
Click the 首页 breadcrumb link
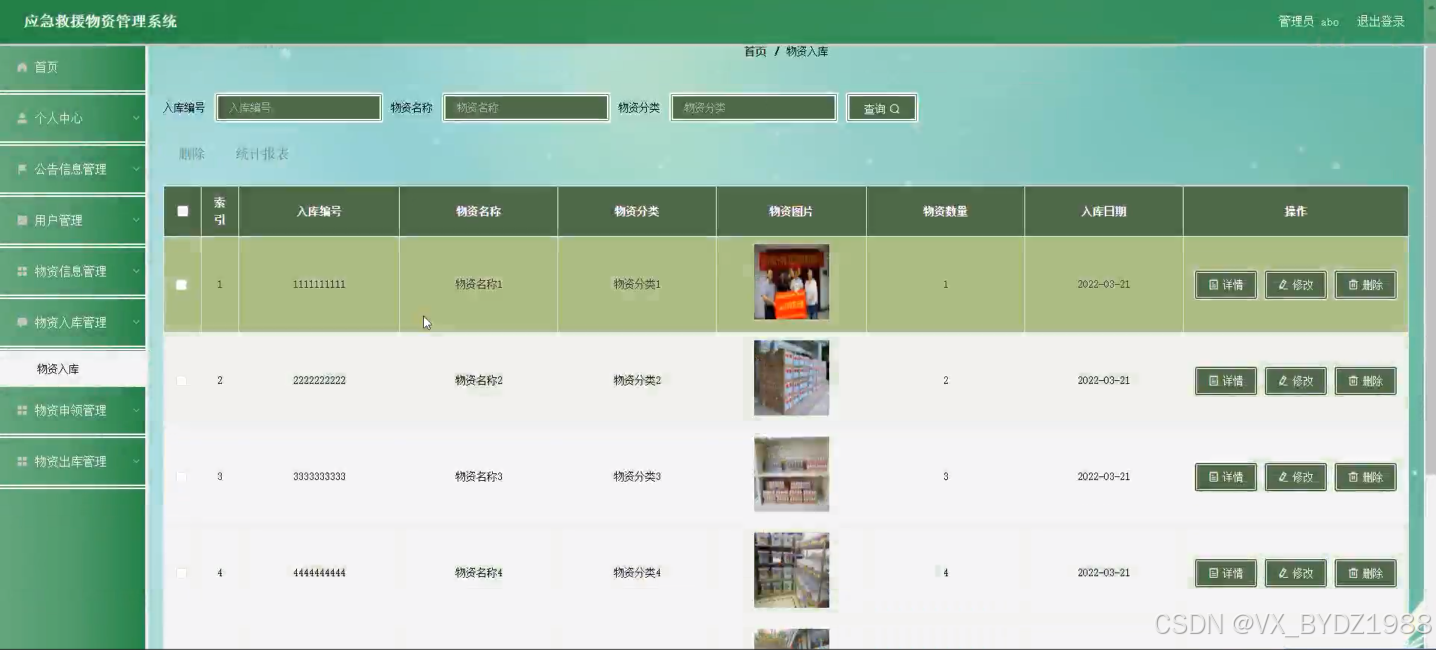pos(755,51)
